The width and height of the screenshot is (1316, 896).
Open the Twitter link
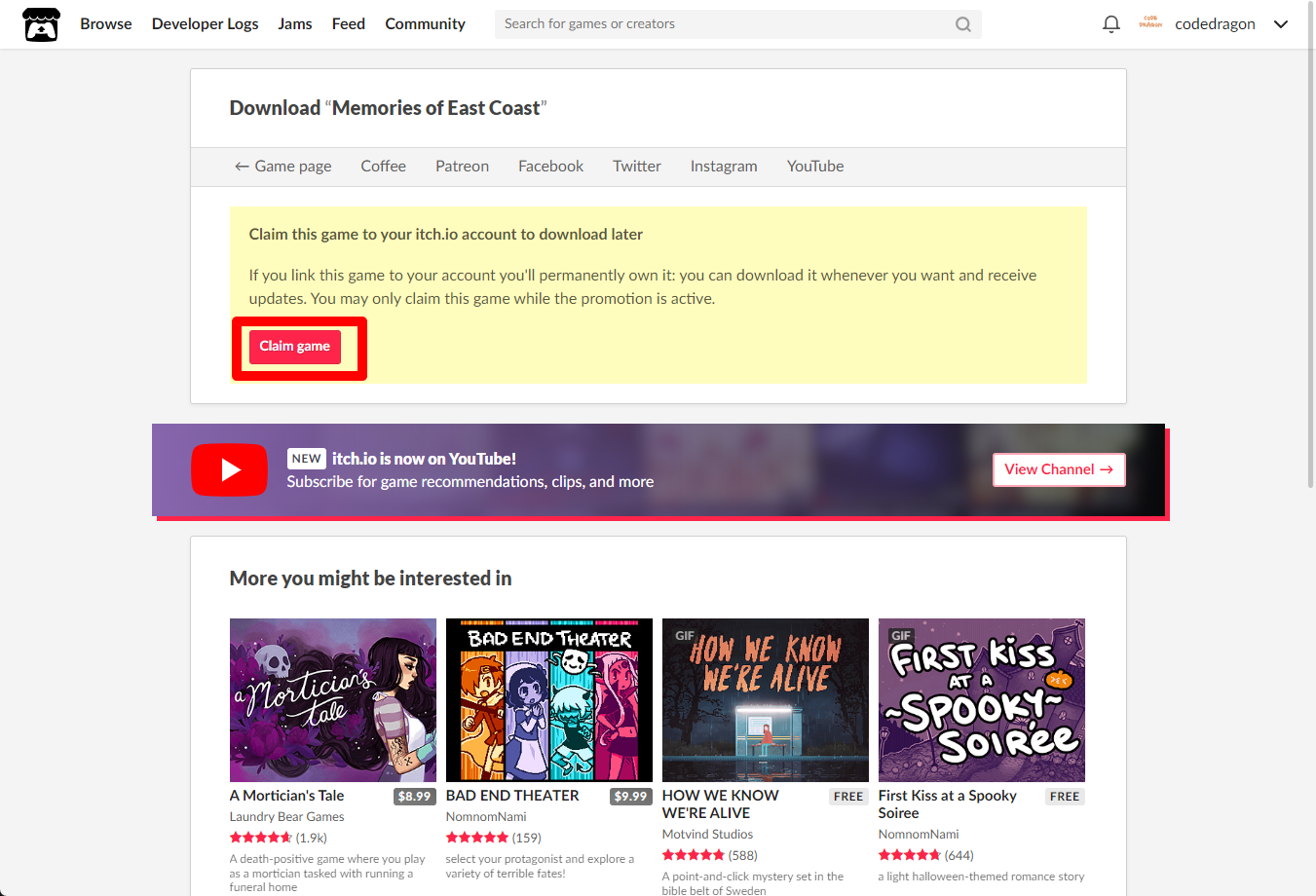pos(637,167)
